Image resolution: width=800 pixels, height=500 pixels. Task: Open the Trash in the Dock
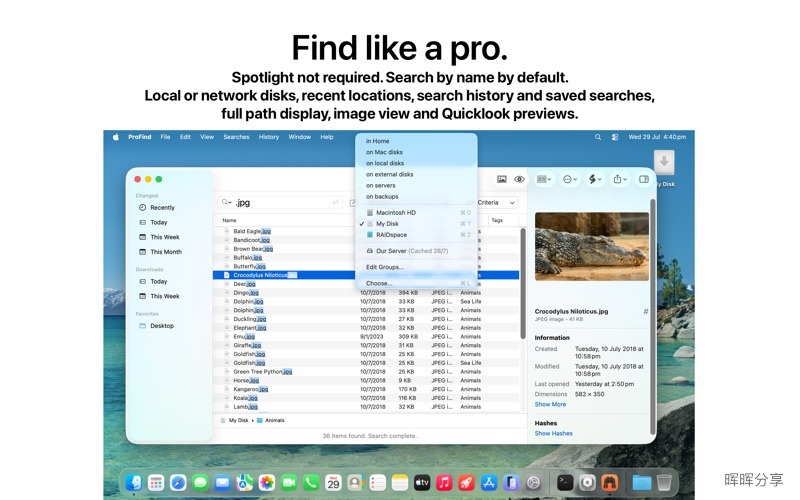(664, 482)
